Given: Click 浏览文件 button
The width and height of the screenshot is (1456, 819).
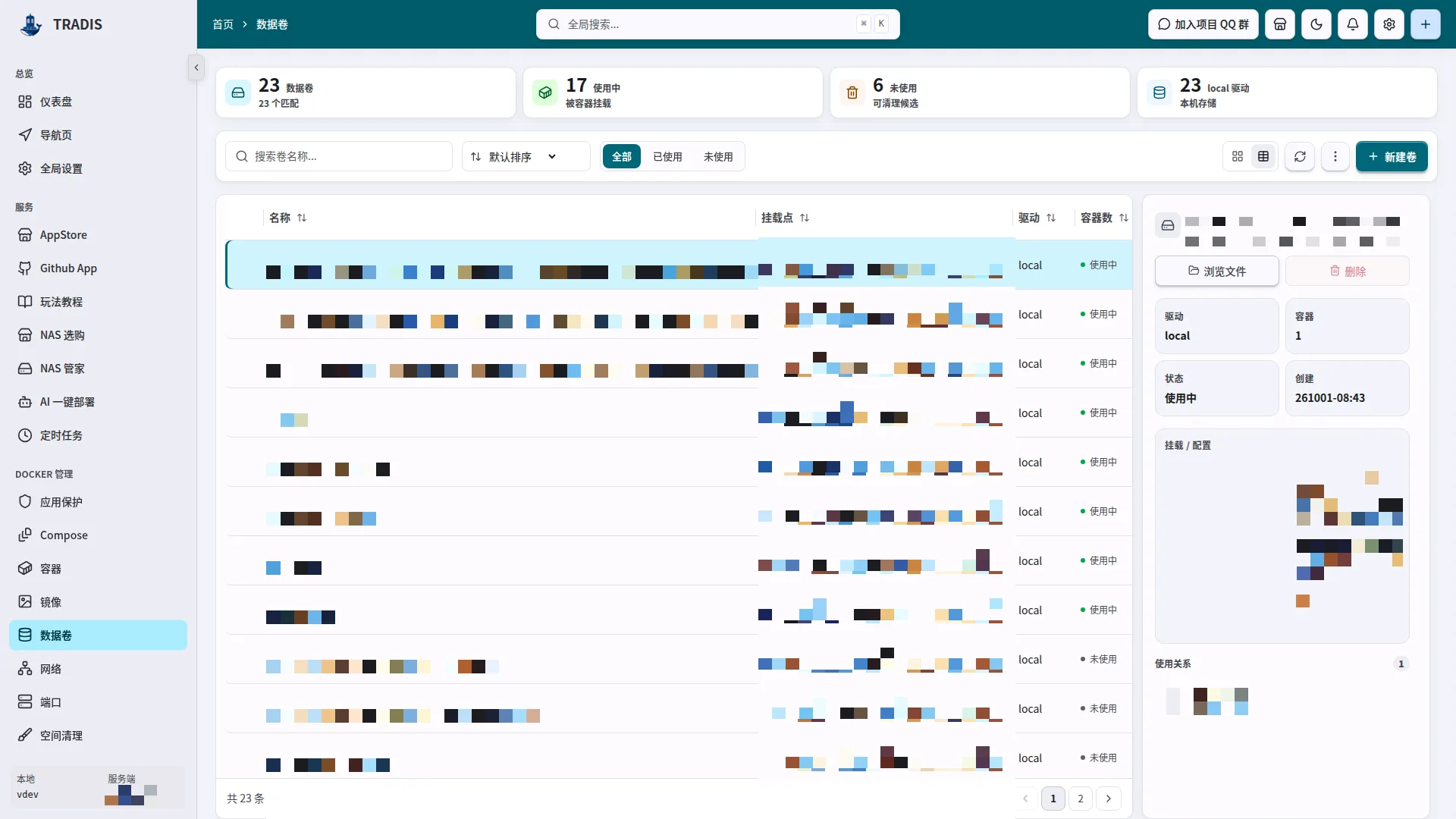Looking at the screenshot, I should point(1216,271).
